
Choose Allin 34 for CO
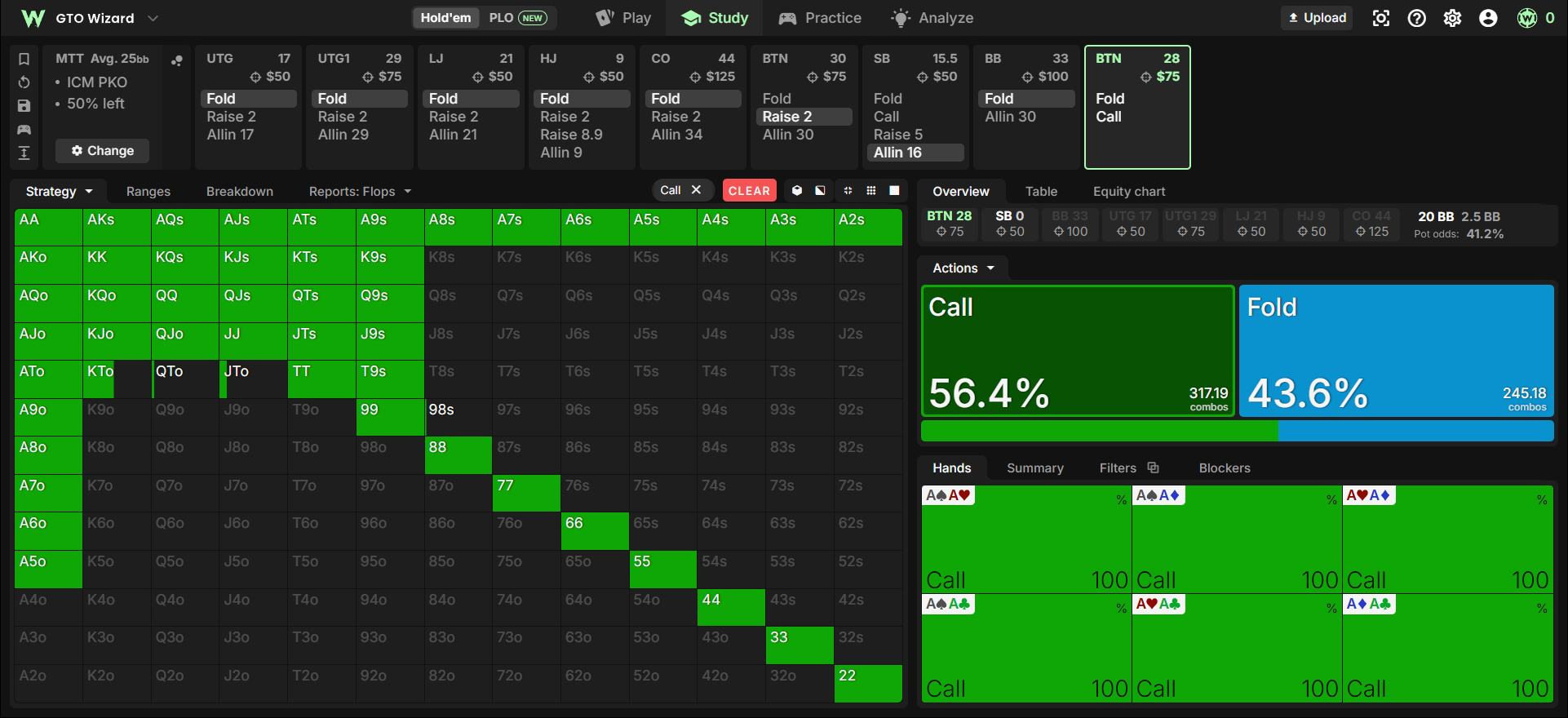pos(693,135)
